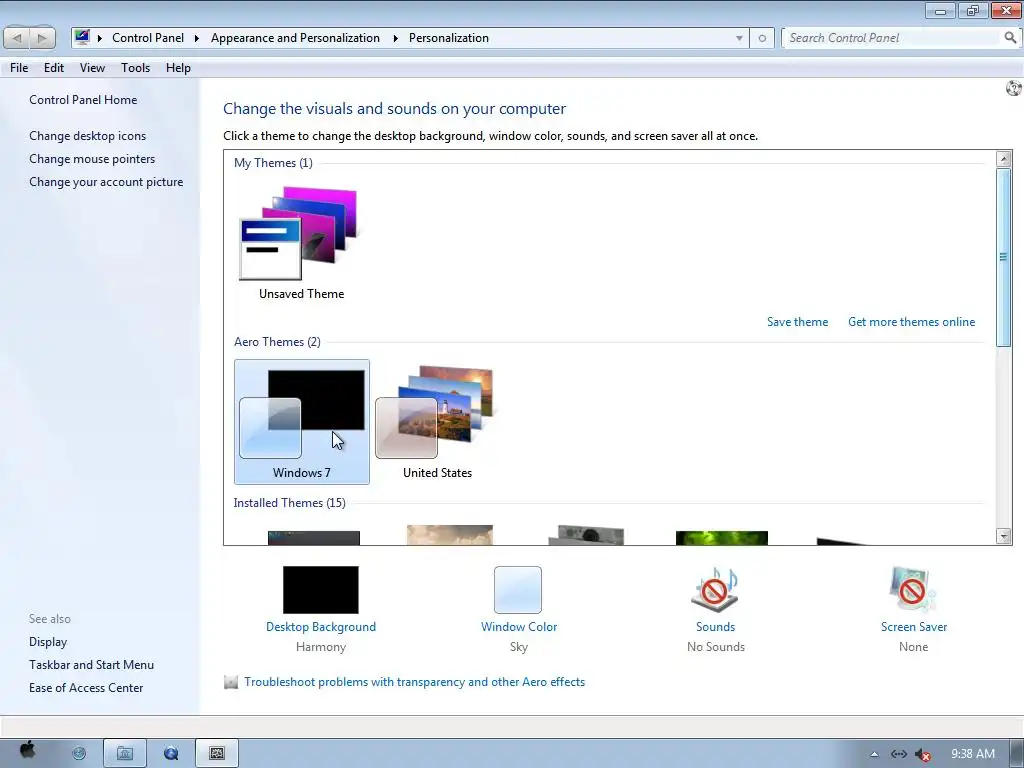Click the Sounds link label
The width and height of the screenshot is (1024, 768).
coord(715,627)
